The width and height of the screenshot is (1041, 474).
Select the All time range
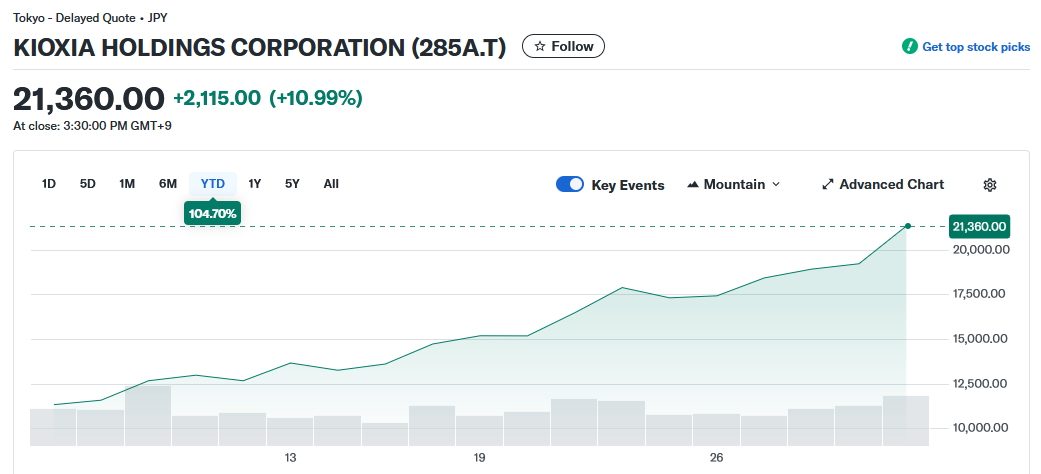coord(331,184)
